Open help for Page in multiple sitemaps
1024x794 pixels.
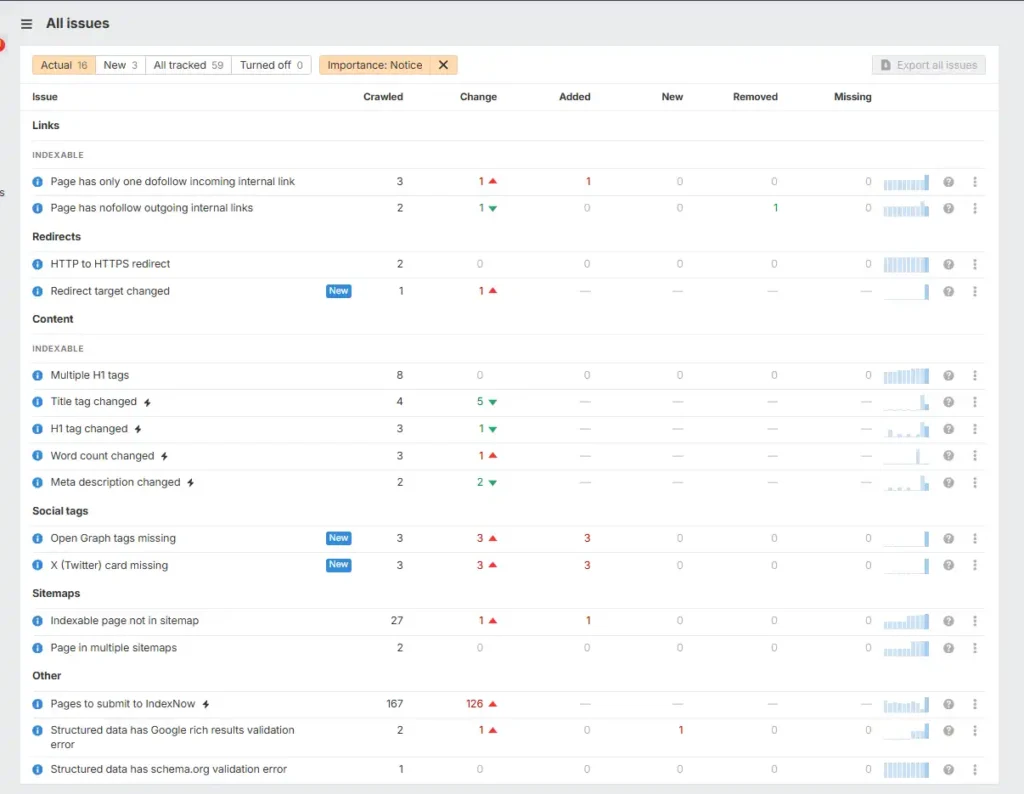(948, 648)
